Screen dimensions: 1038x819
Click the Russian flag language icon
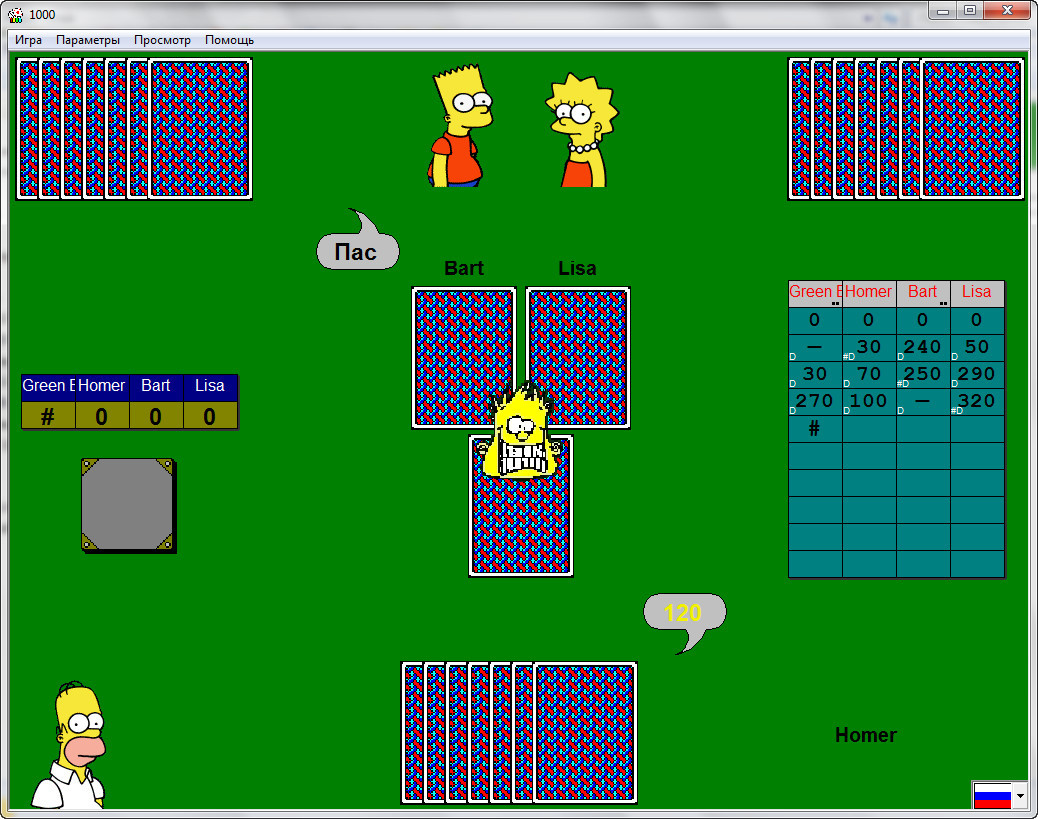(x=992, y=795)
